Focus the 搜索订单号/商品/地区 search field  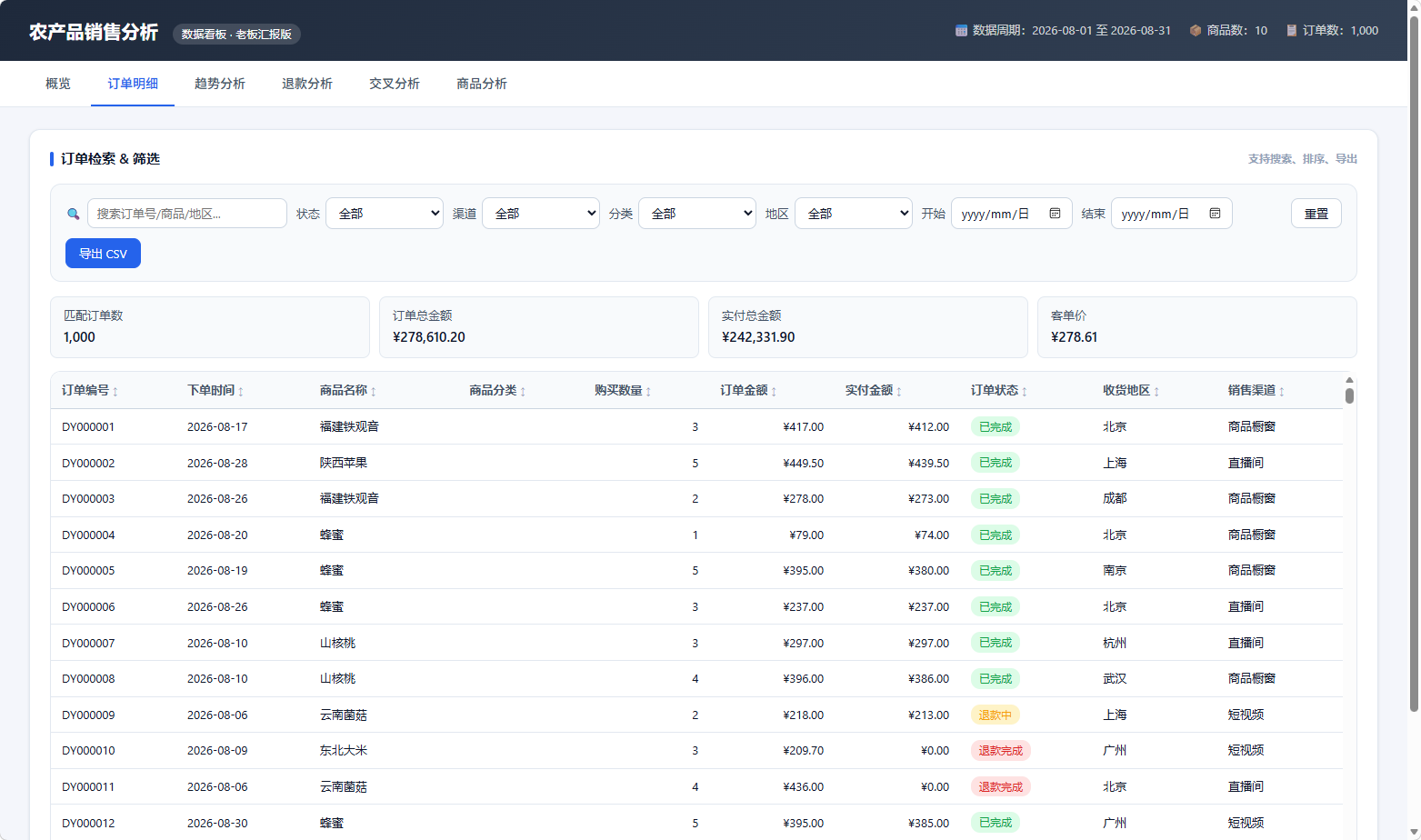click(x=187, y=214)
